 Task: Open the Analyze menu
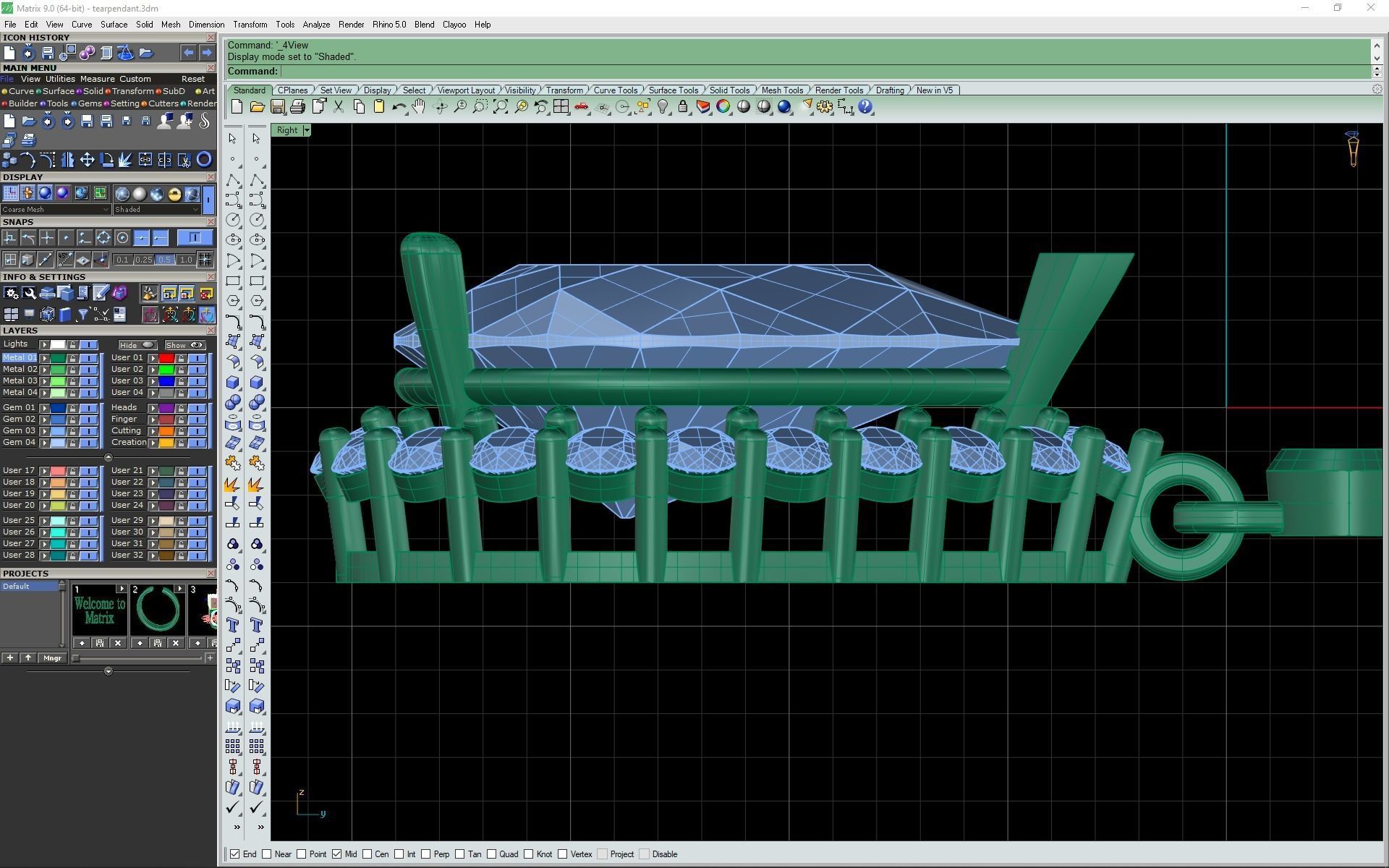tap(315, 25)
